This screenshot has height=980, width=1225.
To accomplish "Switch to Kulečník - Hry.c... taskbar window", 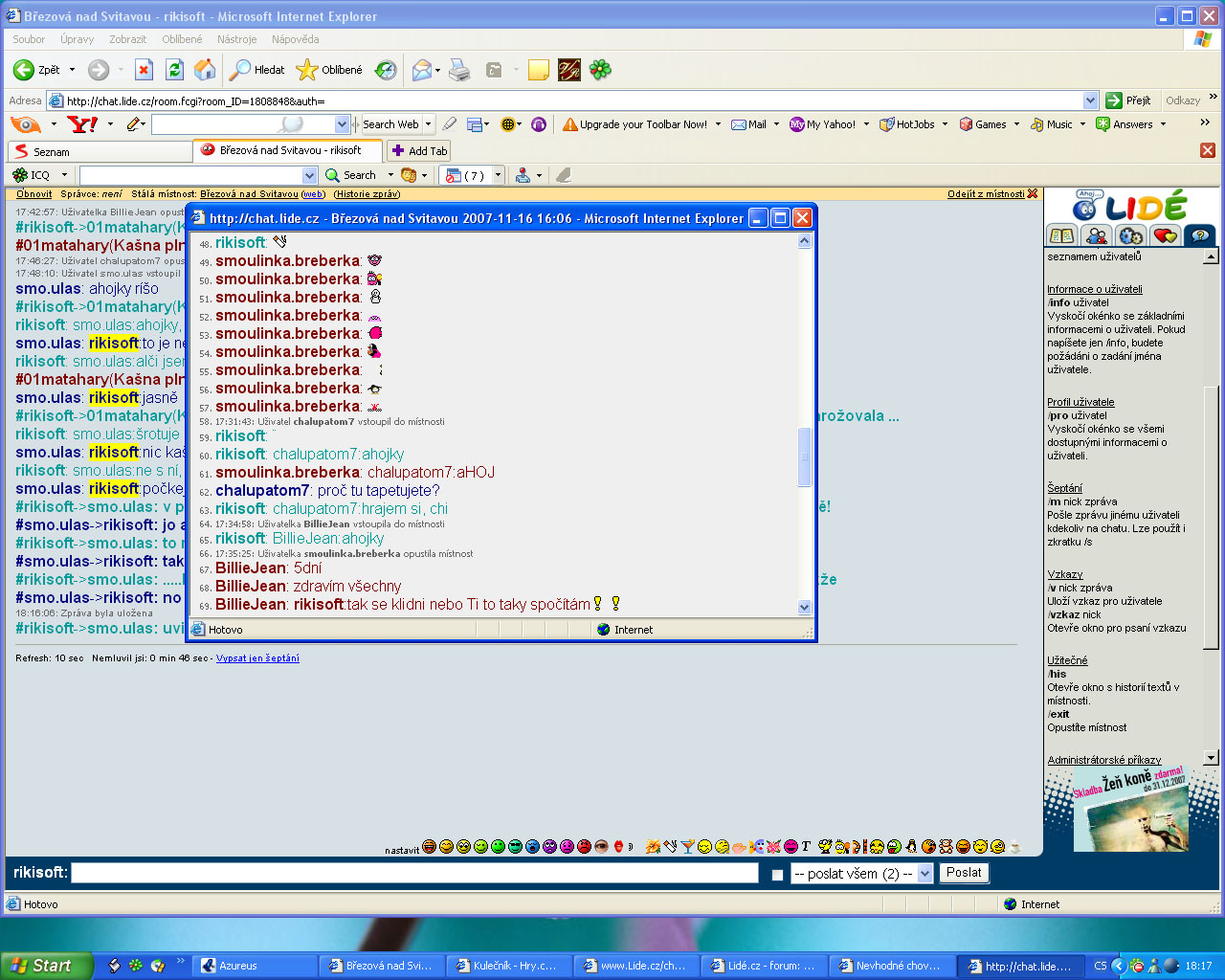I will tap(507, 966).
